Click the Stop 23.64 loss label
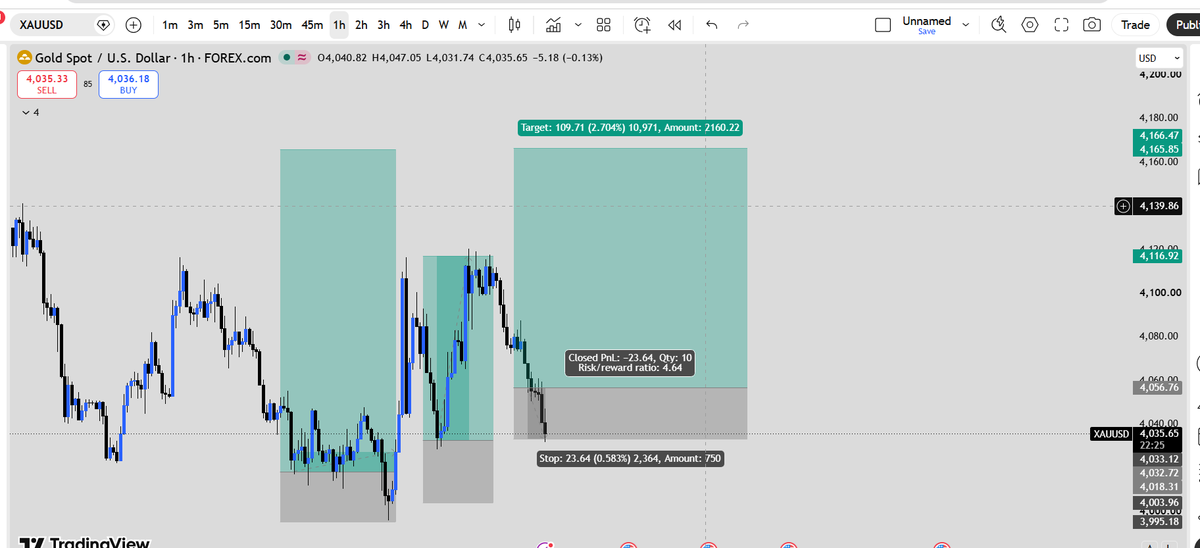 pyautogui.click(x=629, y=458)
